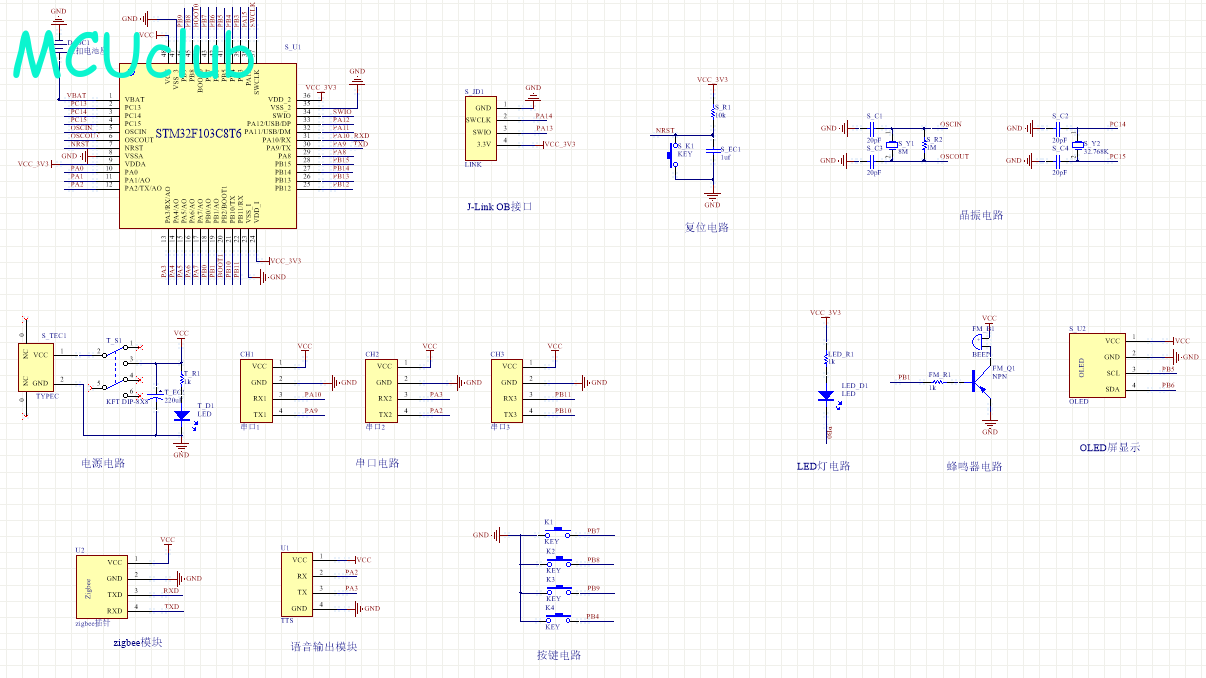Click the PB7 net label beside K1

point(593,530)
